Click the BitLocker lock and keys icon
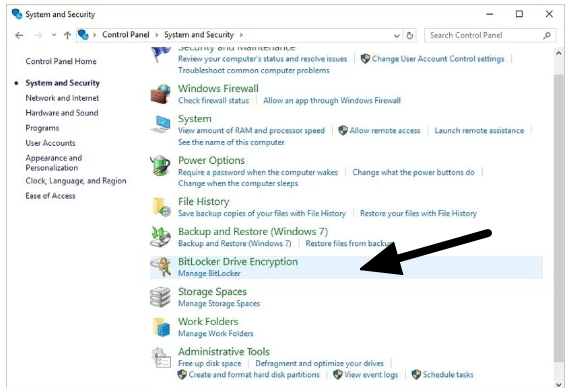 coord(161,267)
